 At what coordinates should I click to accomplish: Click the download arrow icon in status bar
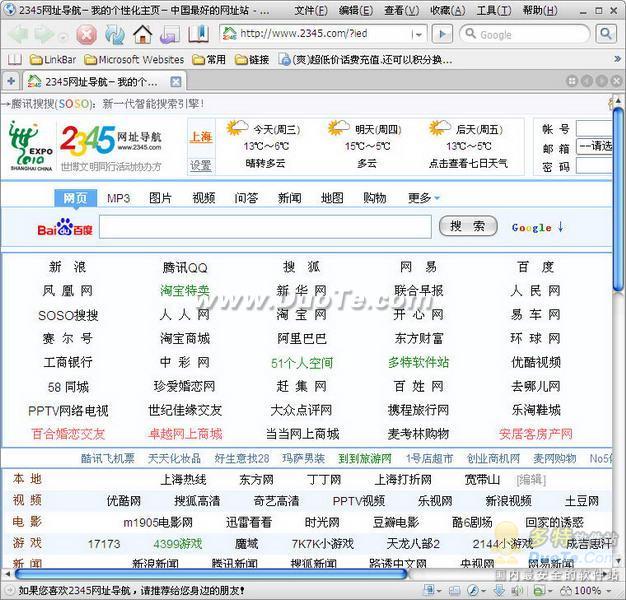tap(499, 590)
